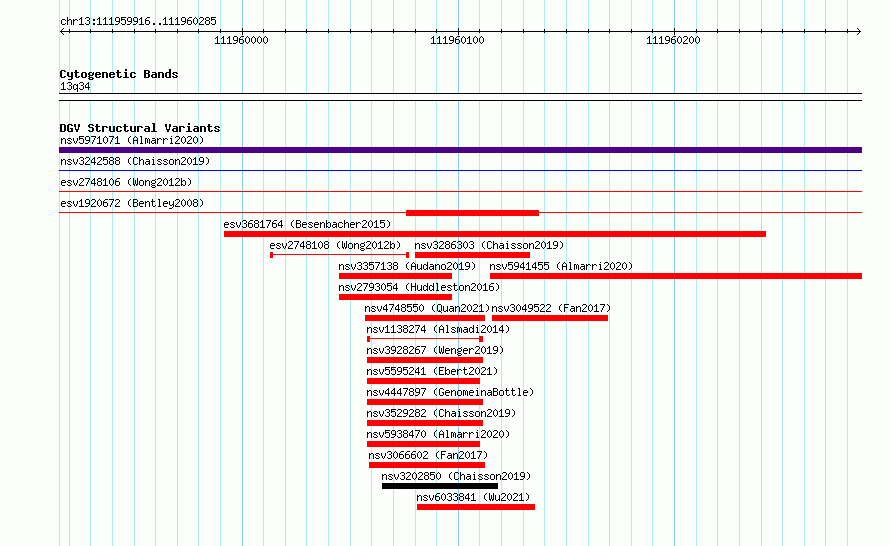Select the esv2748106 (Wong2012b) label

[126, 182]
